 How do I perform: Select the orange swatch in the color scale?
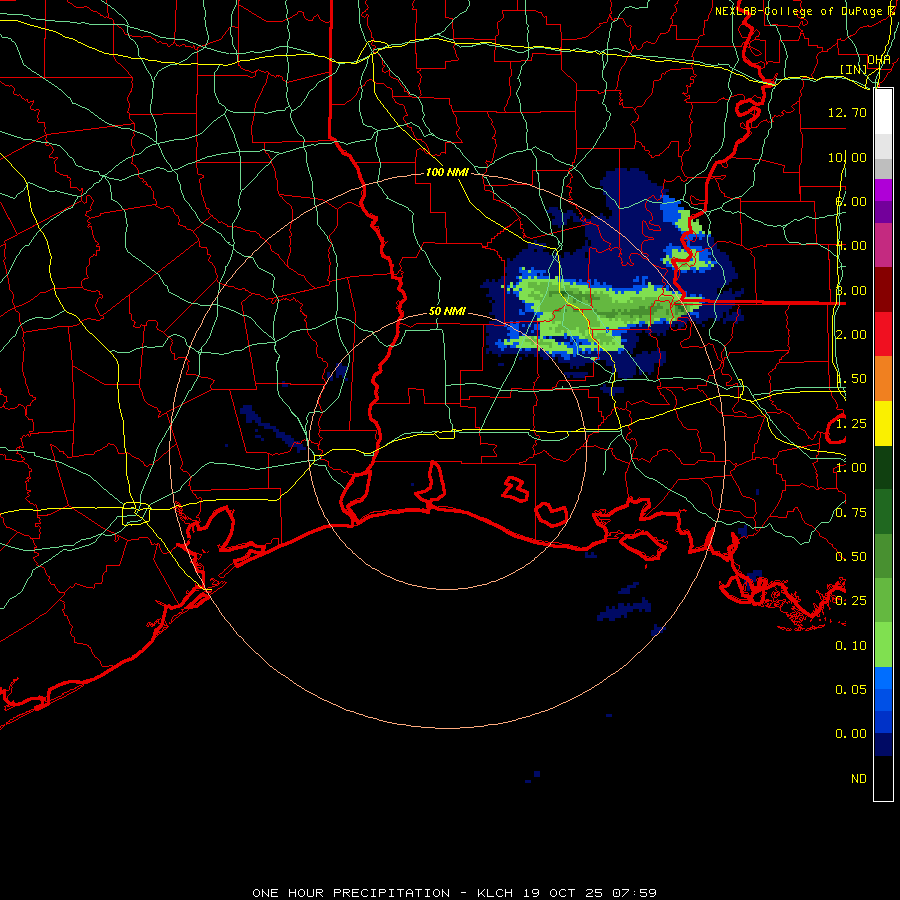pos(883,379)
